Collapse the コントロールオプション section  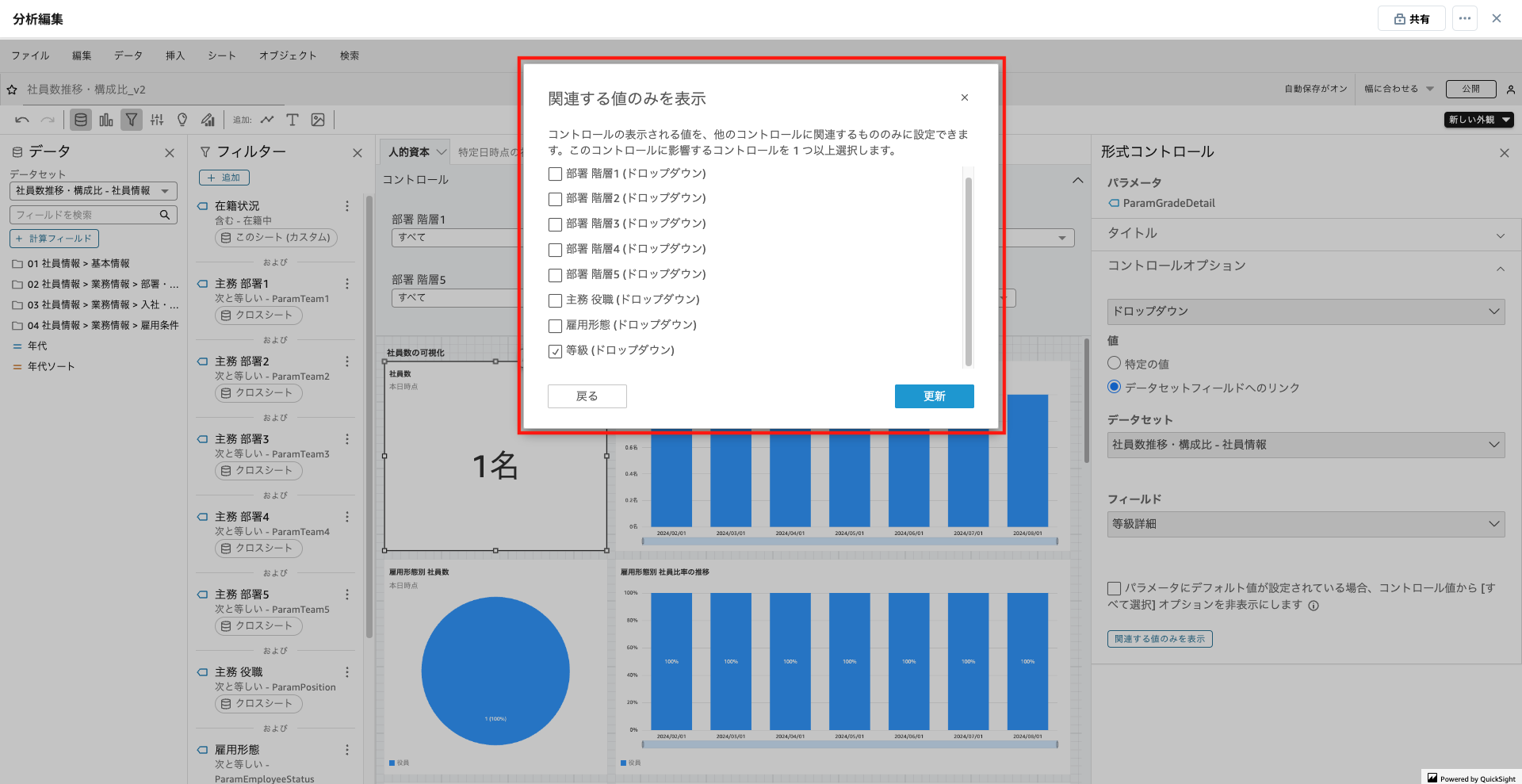pyautogui.click(x=1502, y=268)
